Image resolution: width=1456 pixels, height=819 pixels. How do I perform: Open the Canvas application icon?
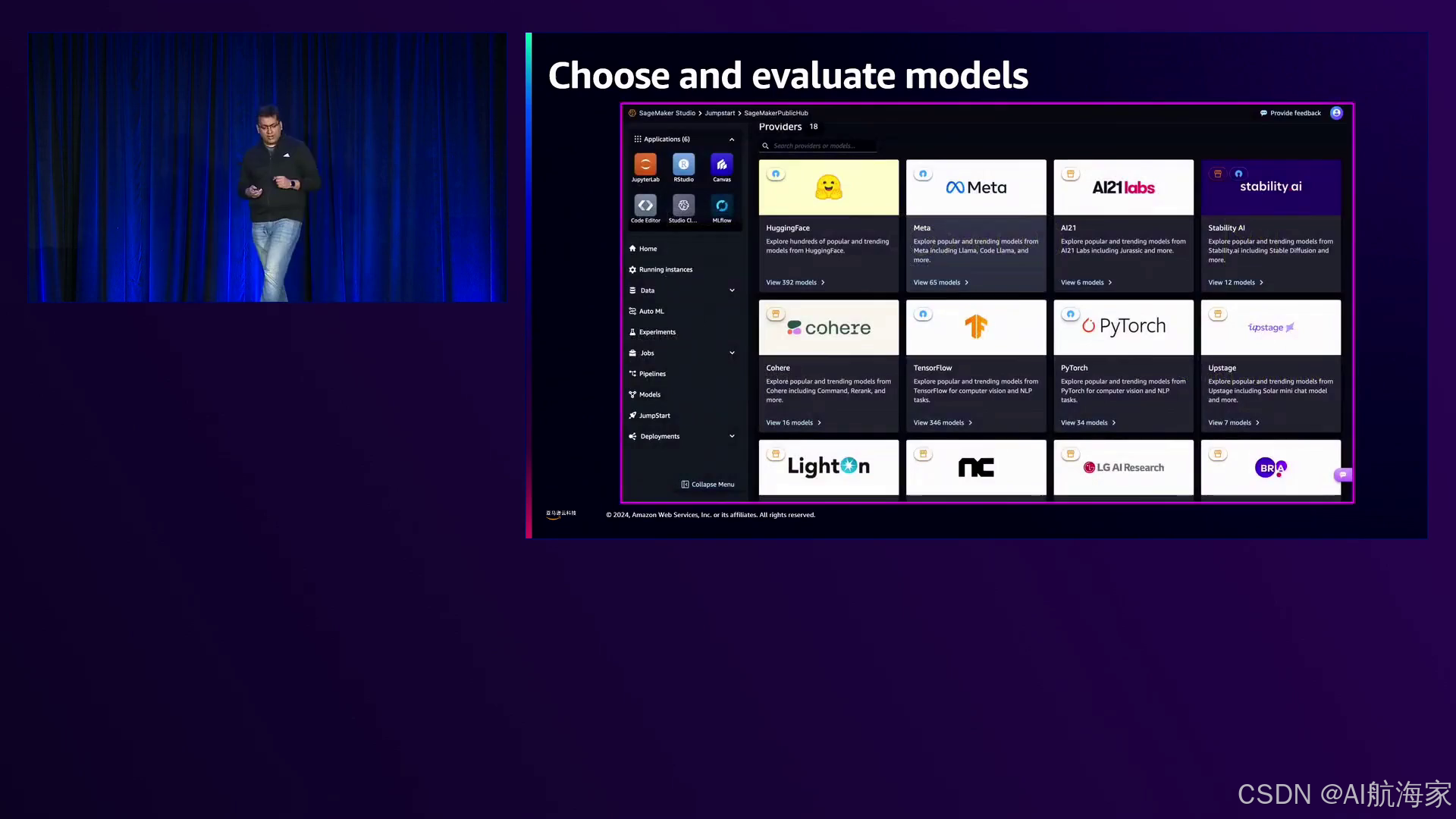[x=721, y=165]
